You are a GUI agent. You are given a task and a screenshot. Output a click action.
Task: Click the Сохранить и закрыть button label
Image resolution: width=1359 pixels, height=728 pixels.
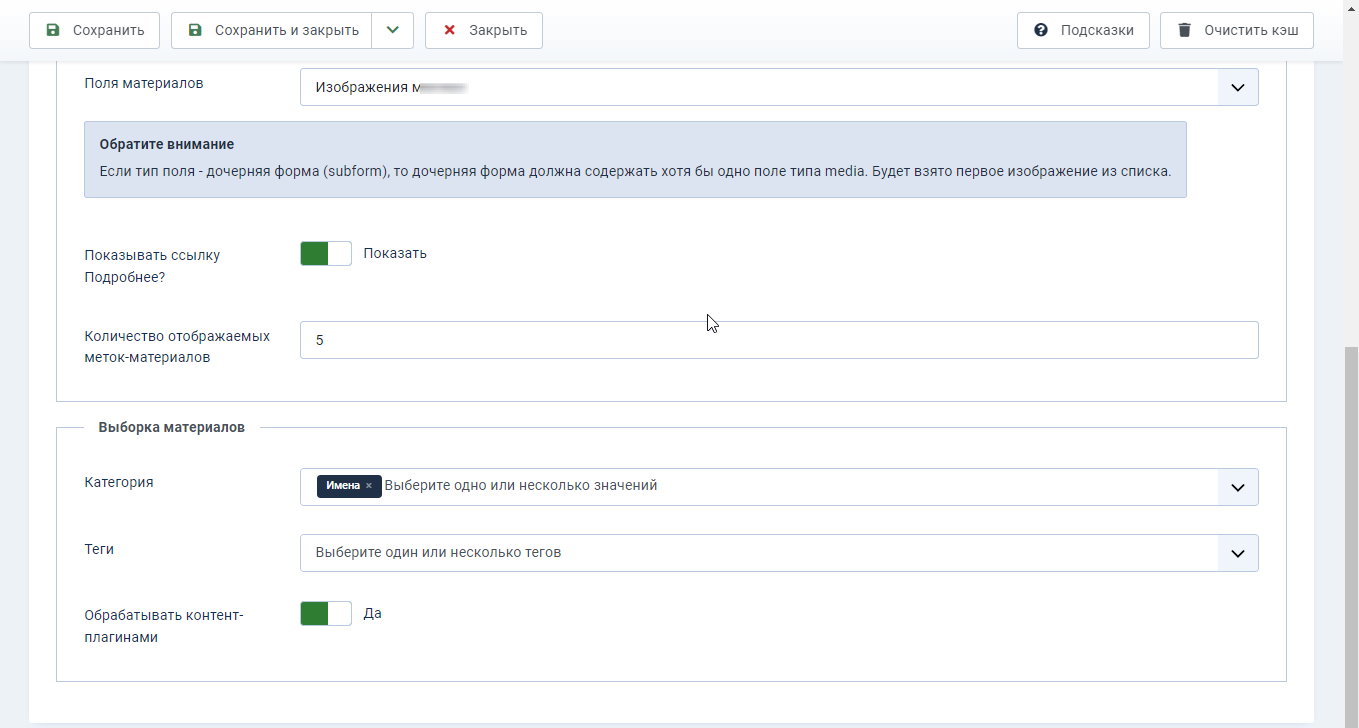pyautogui.click(x=286, y=30)
